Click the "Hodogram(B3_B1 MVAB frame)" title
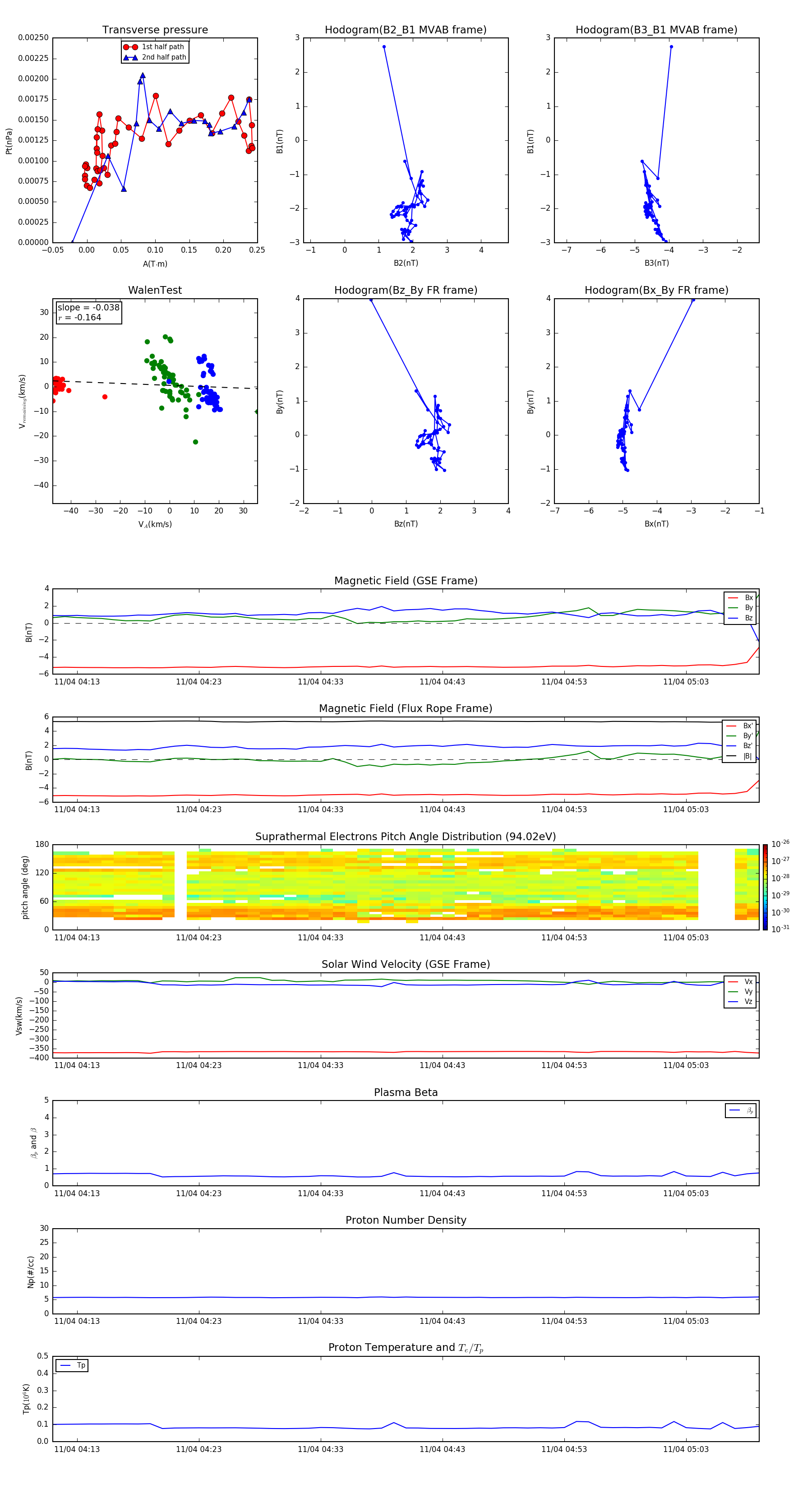Screen dimensions: 812x1489 click(656, 29)
